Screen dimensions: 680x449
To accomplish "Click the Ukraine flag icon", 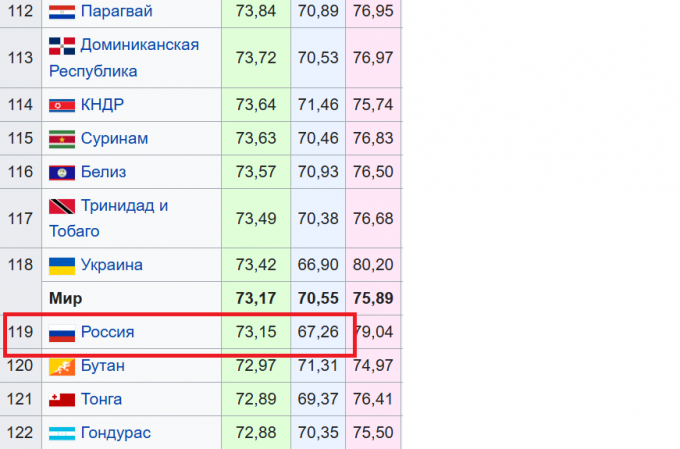I will pyautogui.click(x=62, y=266).
